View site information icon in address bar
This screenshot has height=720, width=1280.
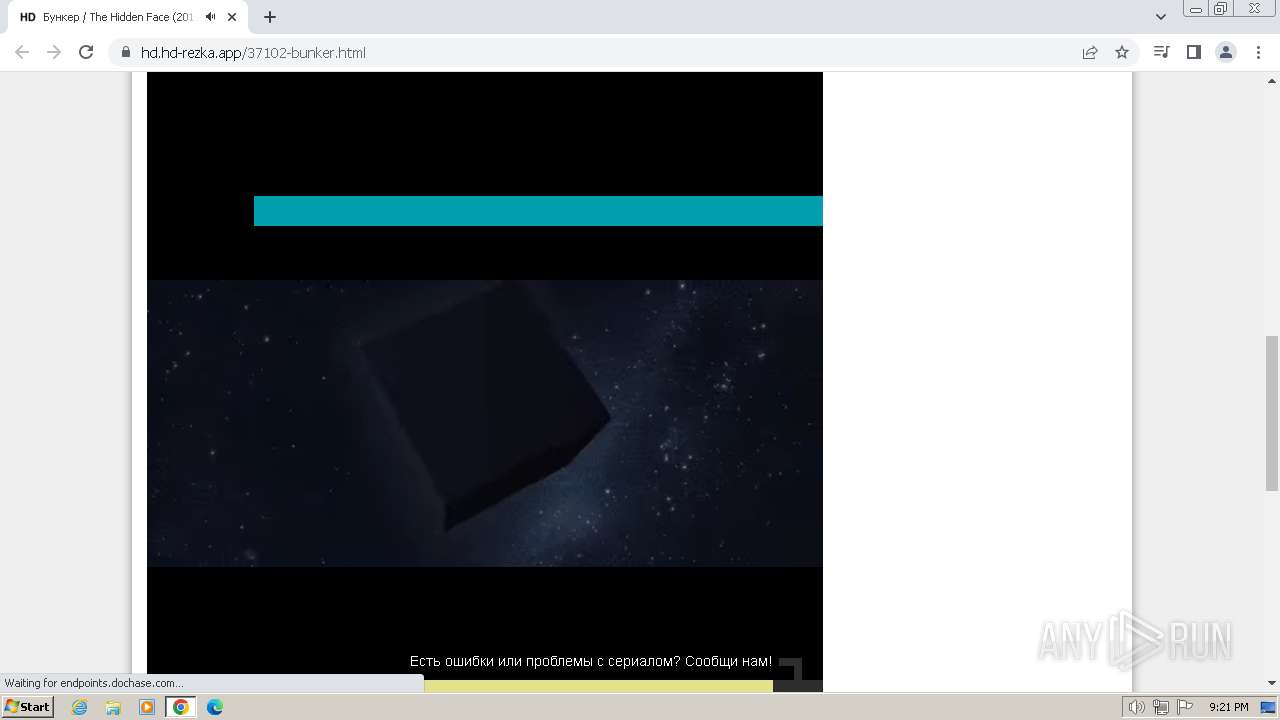click(x=126, y=52)
